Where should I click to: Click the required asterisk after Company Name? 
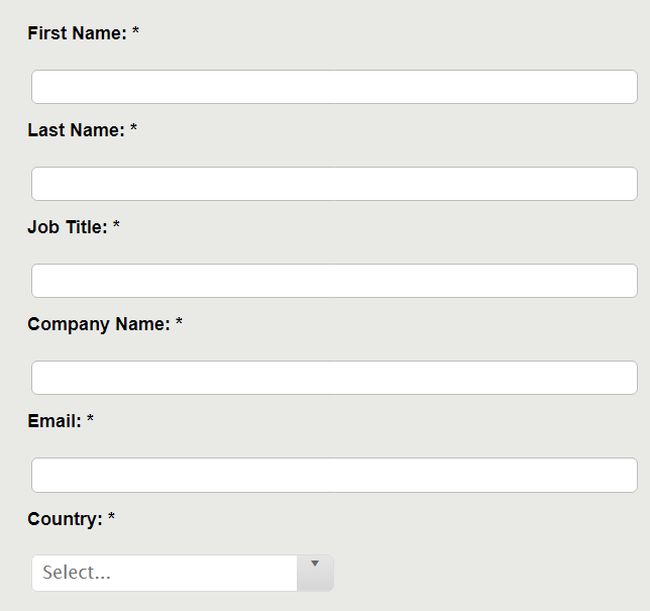(x=179, y=323)
